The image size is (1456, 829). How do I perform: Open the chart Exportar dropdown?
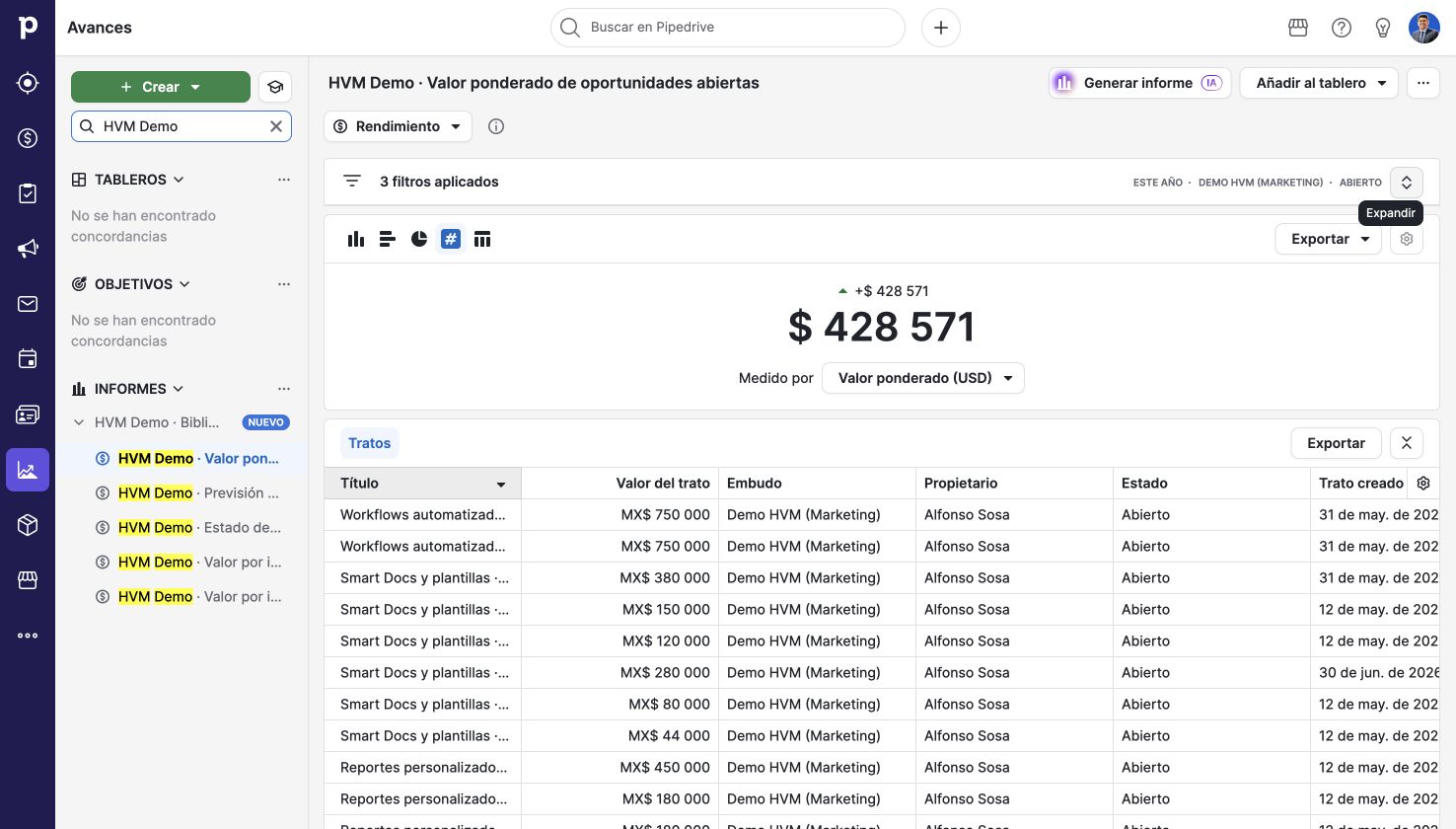click(x=1329, y=239)
